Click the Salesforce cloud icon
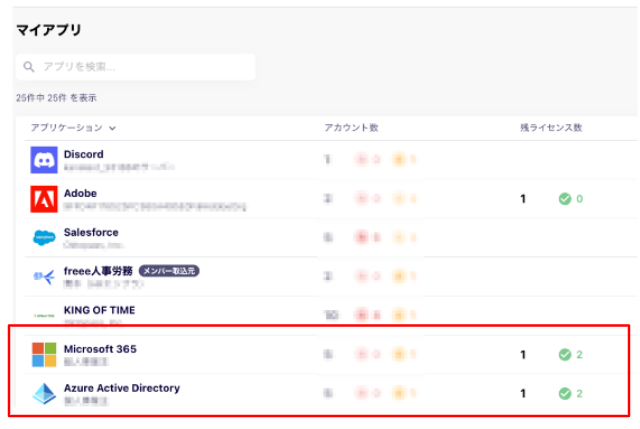 44,238
